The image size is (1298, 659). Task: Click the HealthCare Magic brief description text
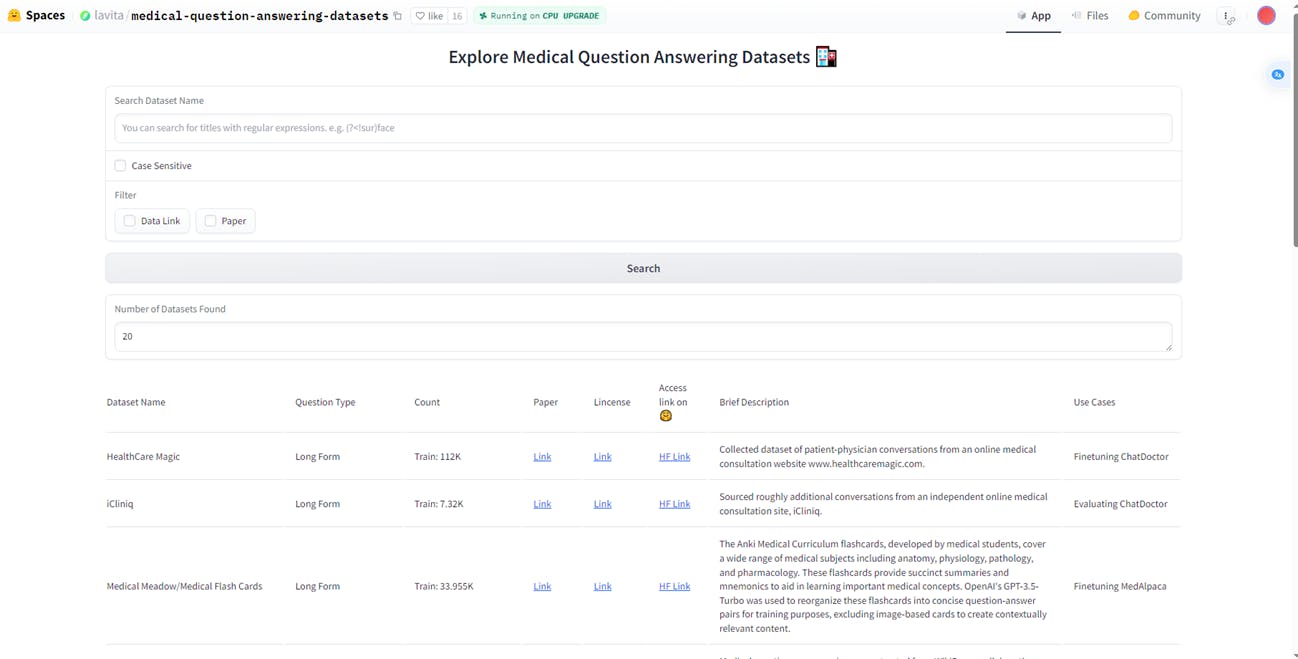click(877, 457)
